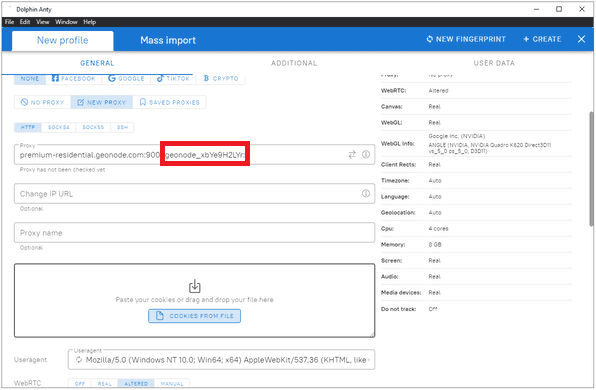This screenshot has width=596, height=390.
Task: Click the Dolphin Anty title bar icon
Action: [10, 8]
